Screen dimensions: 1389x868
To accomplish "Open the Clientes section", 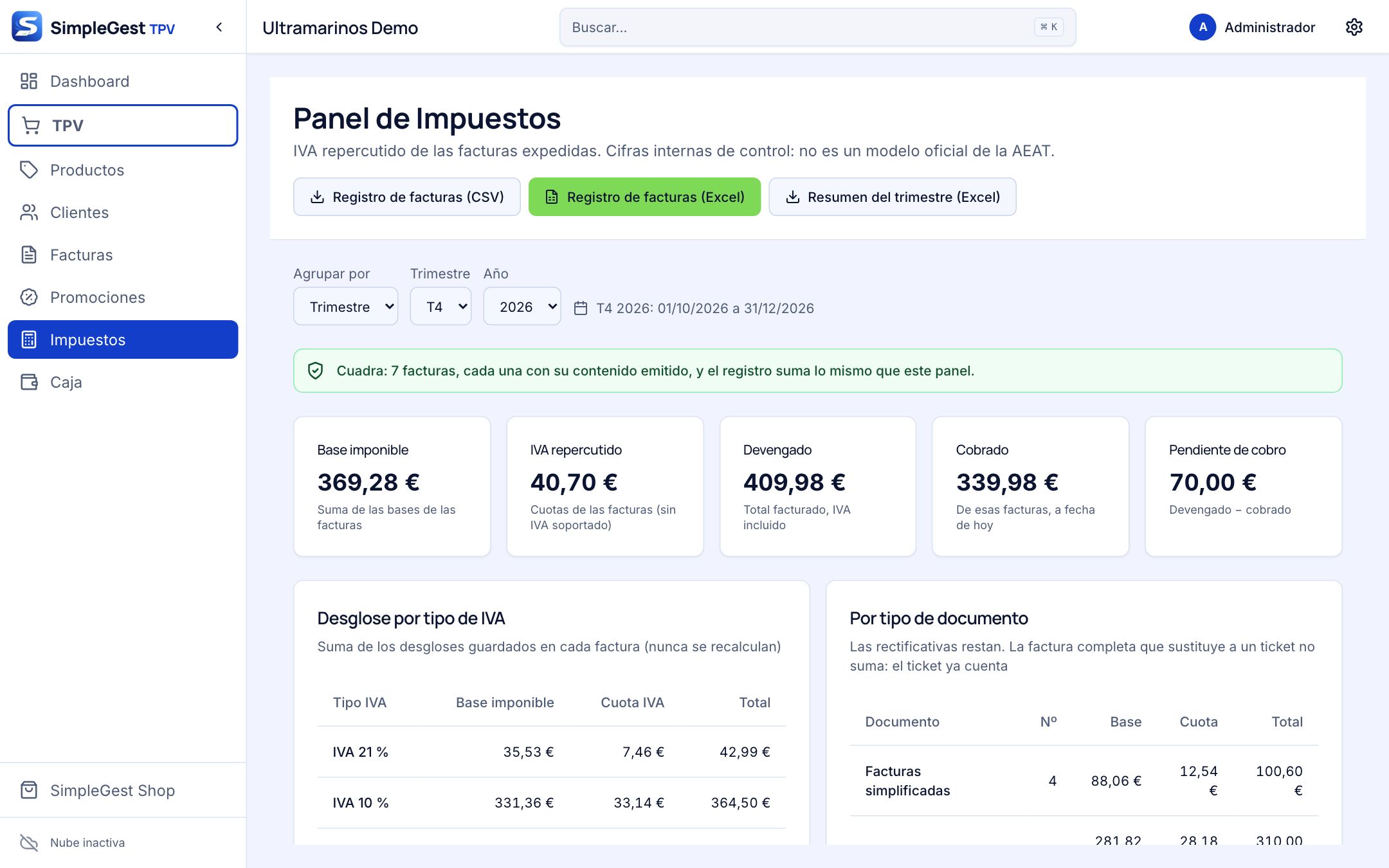I will [x=123, y=212].
